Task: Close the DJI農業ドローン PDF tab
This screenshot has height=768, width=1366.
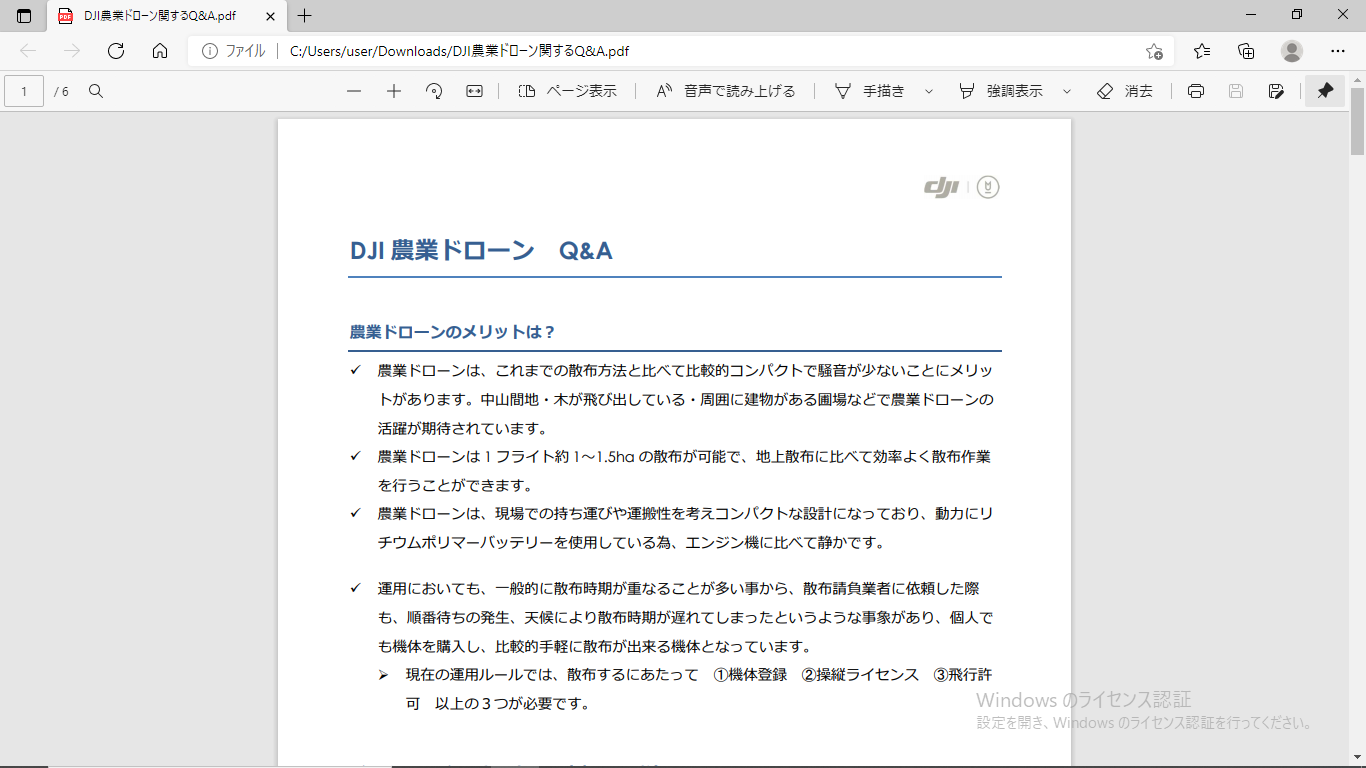Action: pyautogui.click(x=270, y=16)
